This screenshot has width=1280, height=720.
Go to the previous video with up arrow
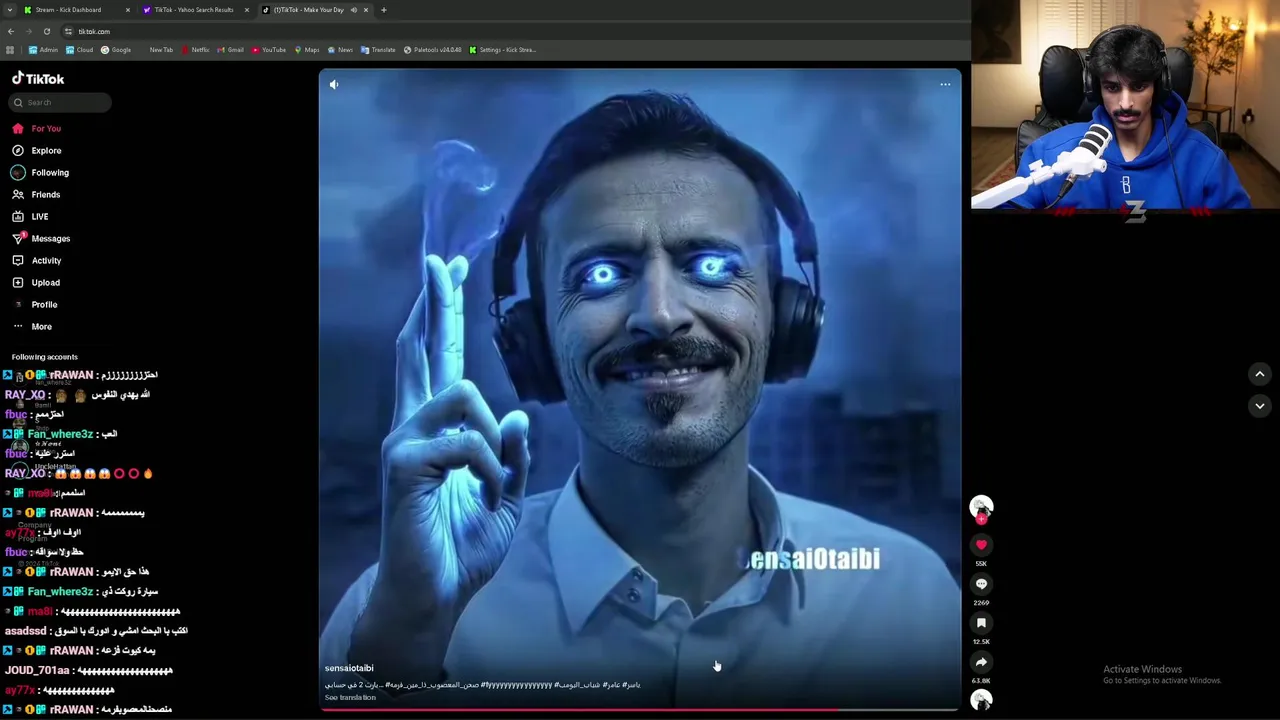(1260, 374)
